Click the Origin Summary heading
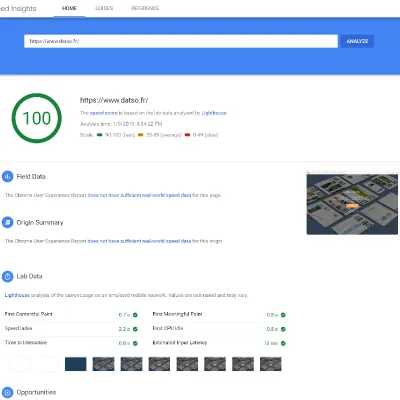 click(x=40, y=223)
